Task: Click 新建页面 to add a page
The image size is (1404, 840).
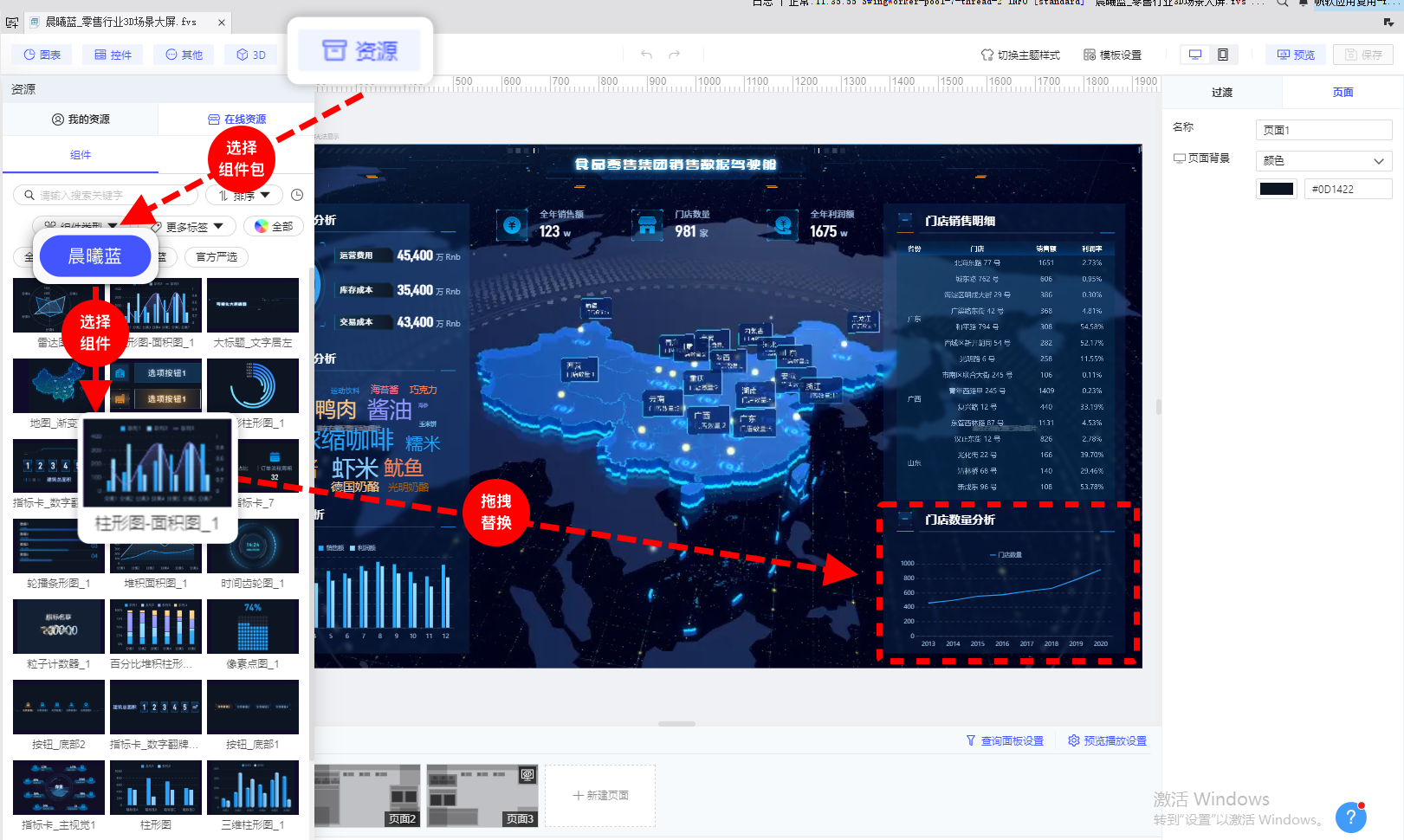Action: (x=600, y=795)
